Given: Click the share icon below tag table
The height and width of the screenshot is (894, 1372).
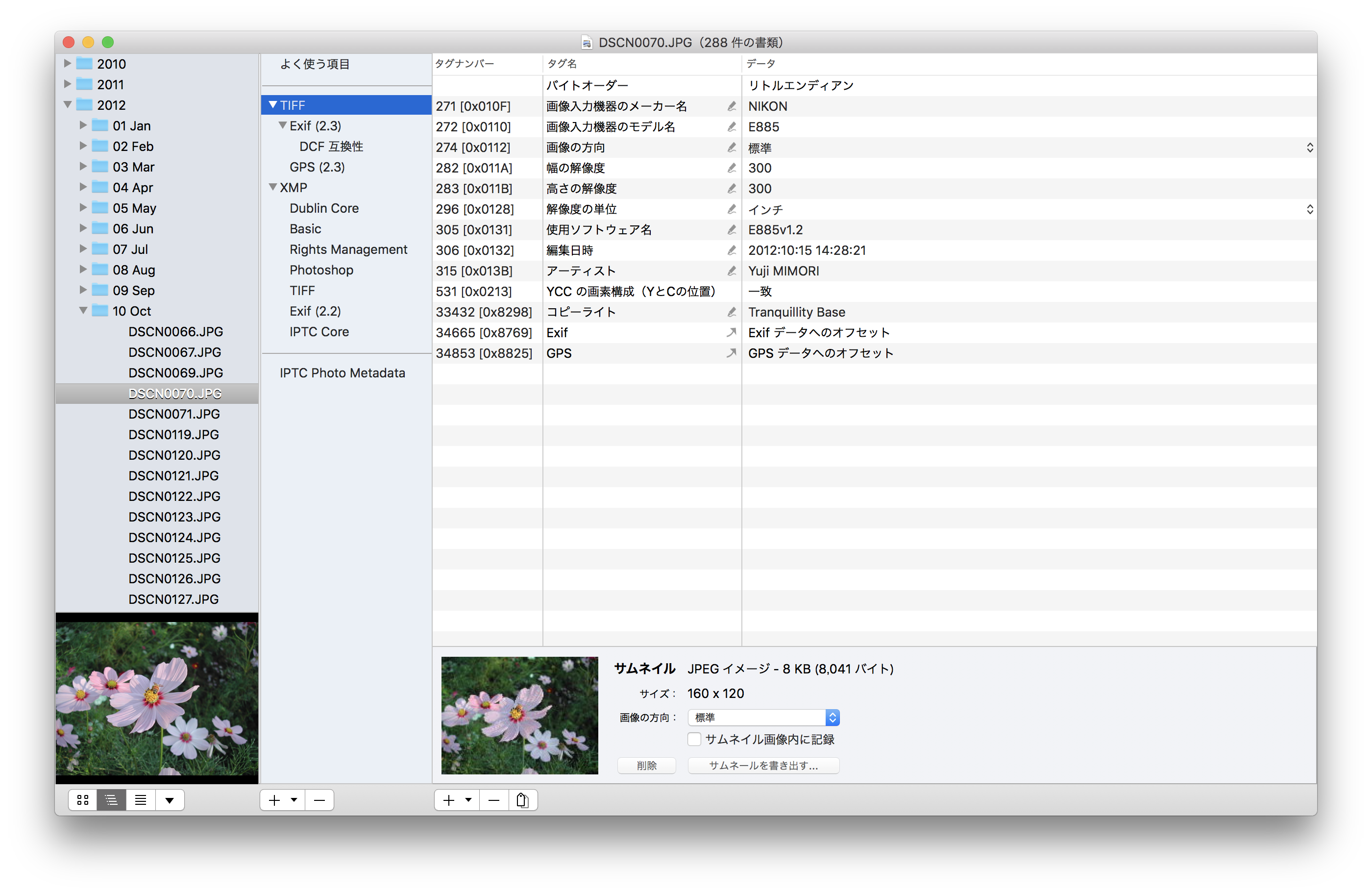Looking at the screenshot, I should tap(523, 800).
